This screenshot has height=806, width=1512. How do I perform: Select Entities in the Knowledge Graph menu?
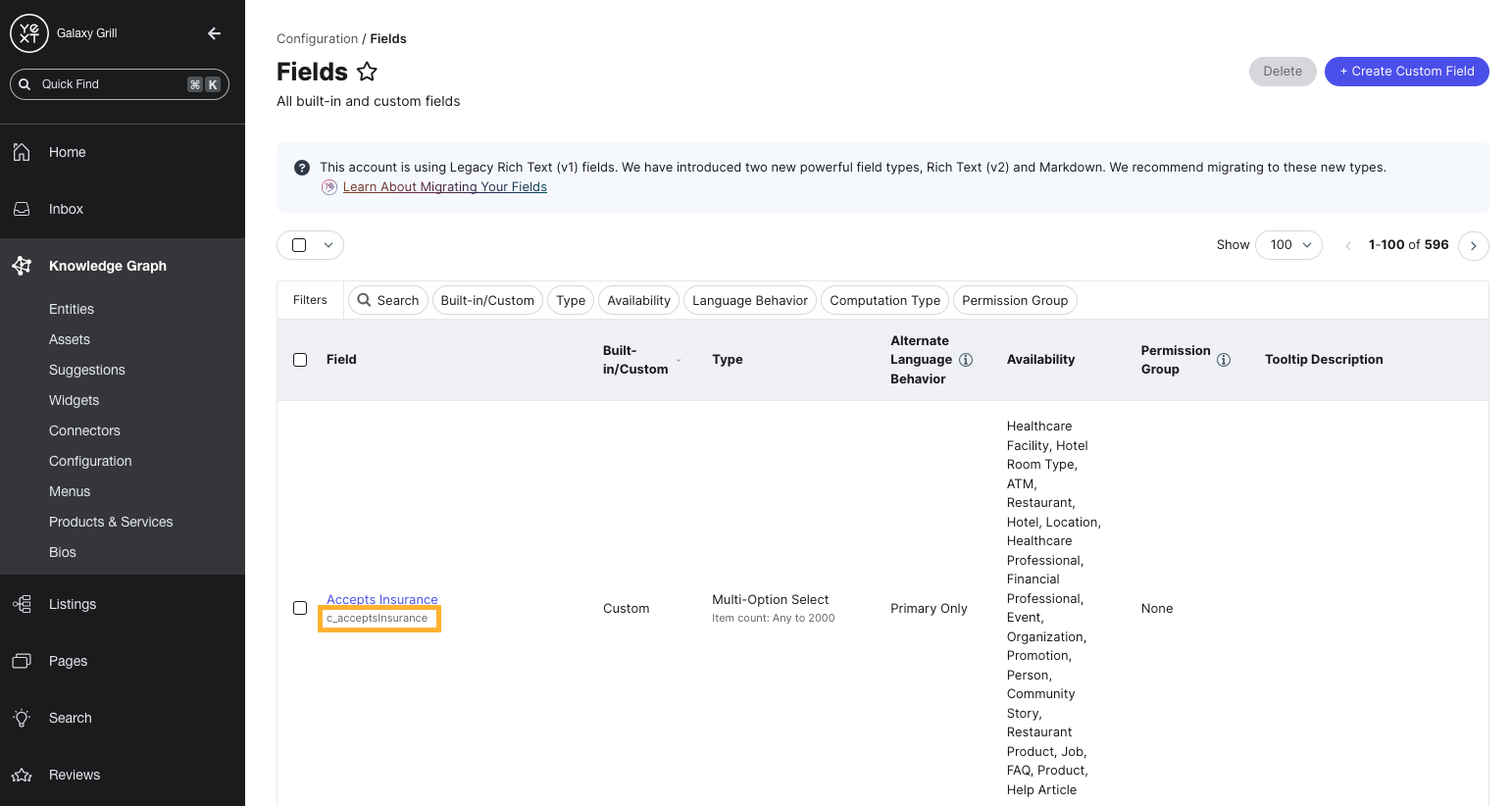coord(71,309)
